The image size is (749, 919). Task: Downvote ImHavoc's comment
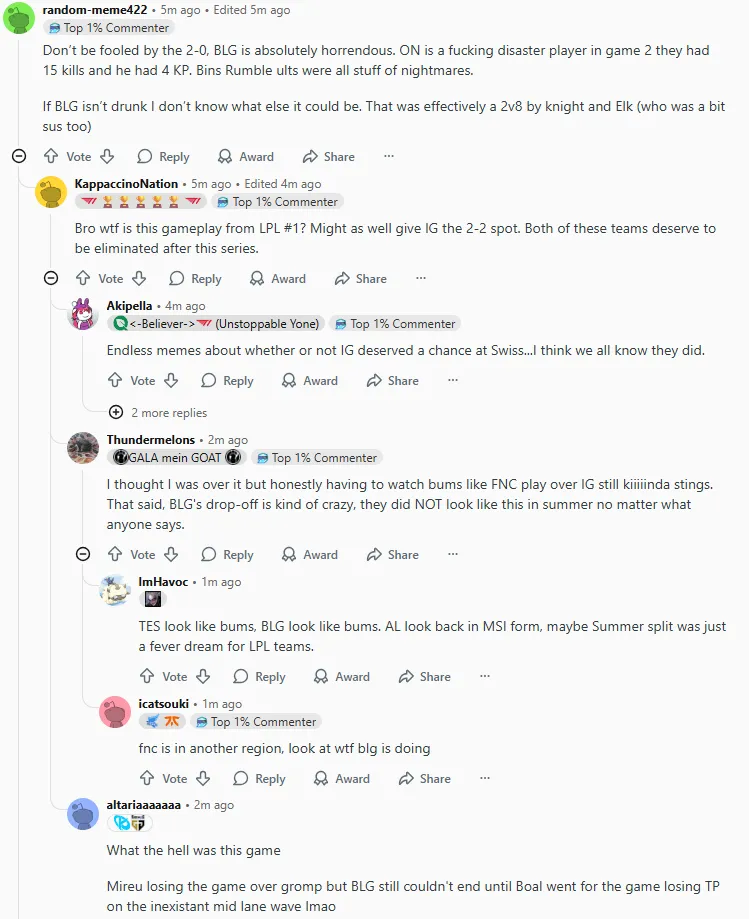point(203,676)
